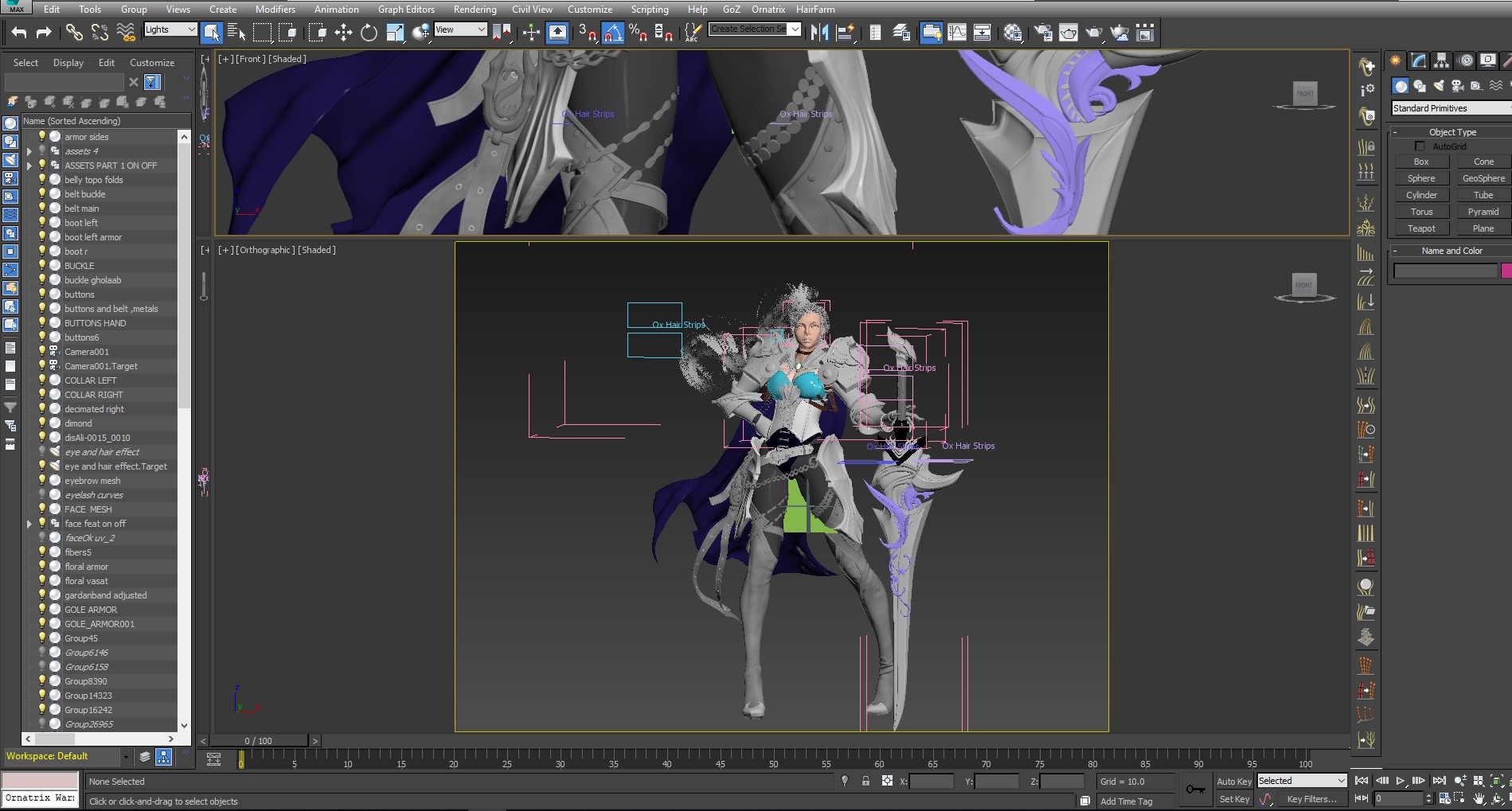The width and height of the screenshot is (1512, 811).
Task: Toggle visibility of belt buckle
Action: [42, 193]
